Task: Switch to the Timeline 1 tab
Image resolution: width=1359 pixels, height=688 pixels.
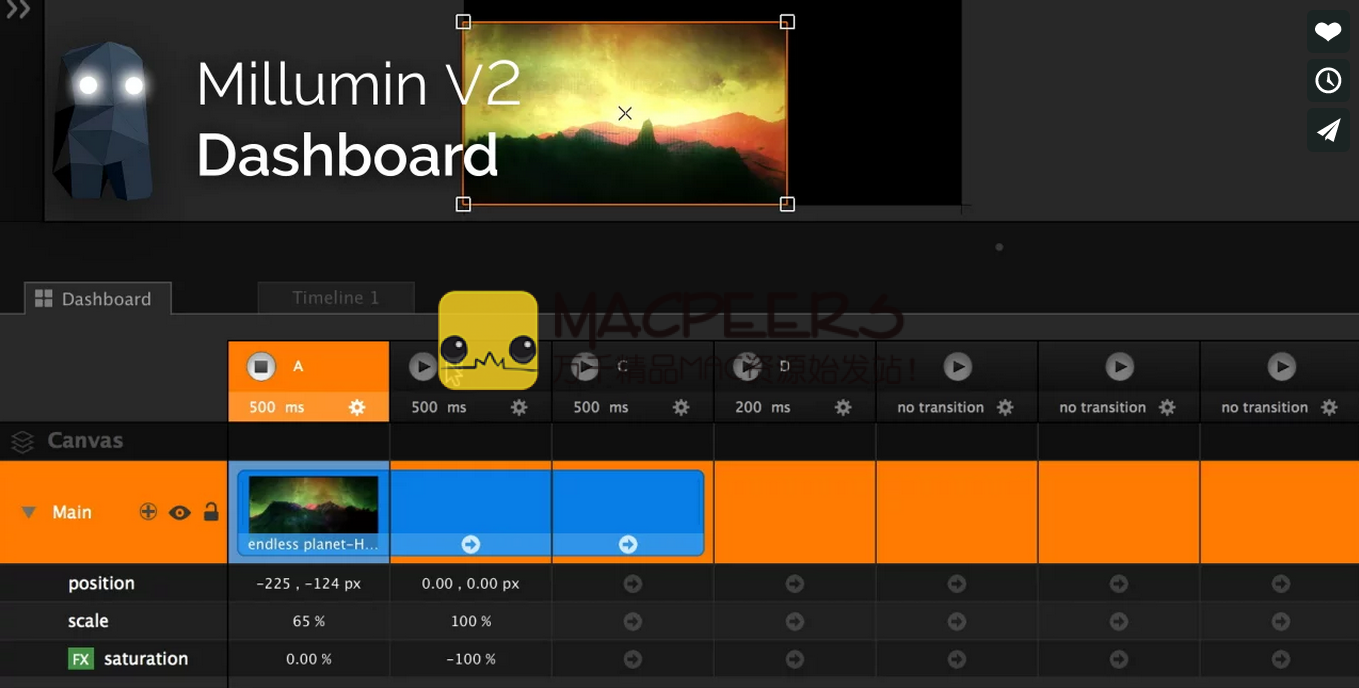Action: click(335, 297)
